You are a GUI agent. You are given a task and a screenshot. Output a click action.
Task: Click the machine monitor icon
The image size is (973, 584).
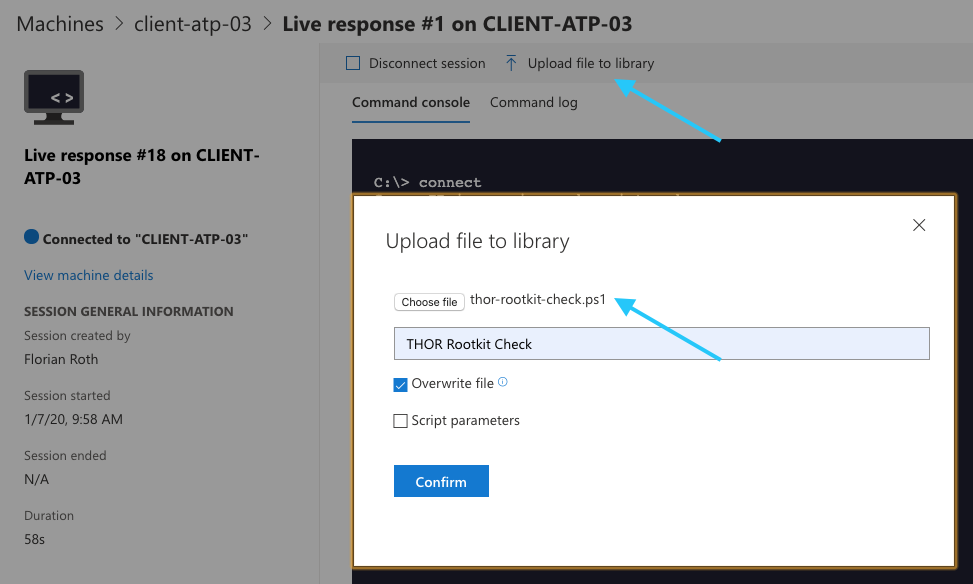54,98
